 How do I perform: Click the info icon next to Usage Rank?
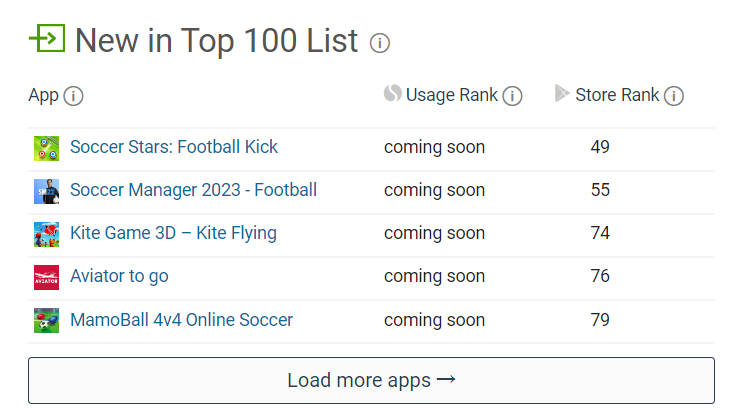(x=512, y=96)
